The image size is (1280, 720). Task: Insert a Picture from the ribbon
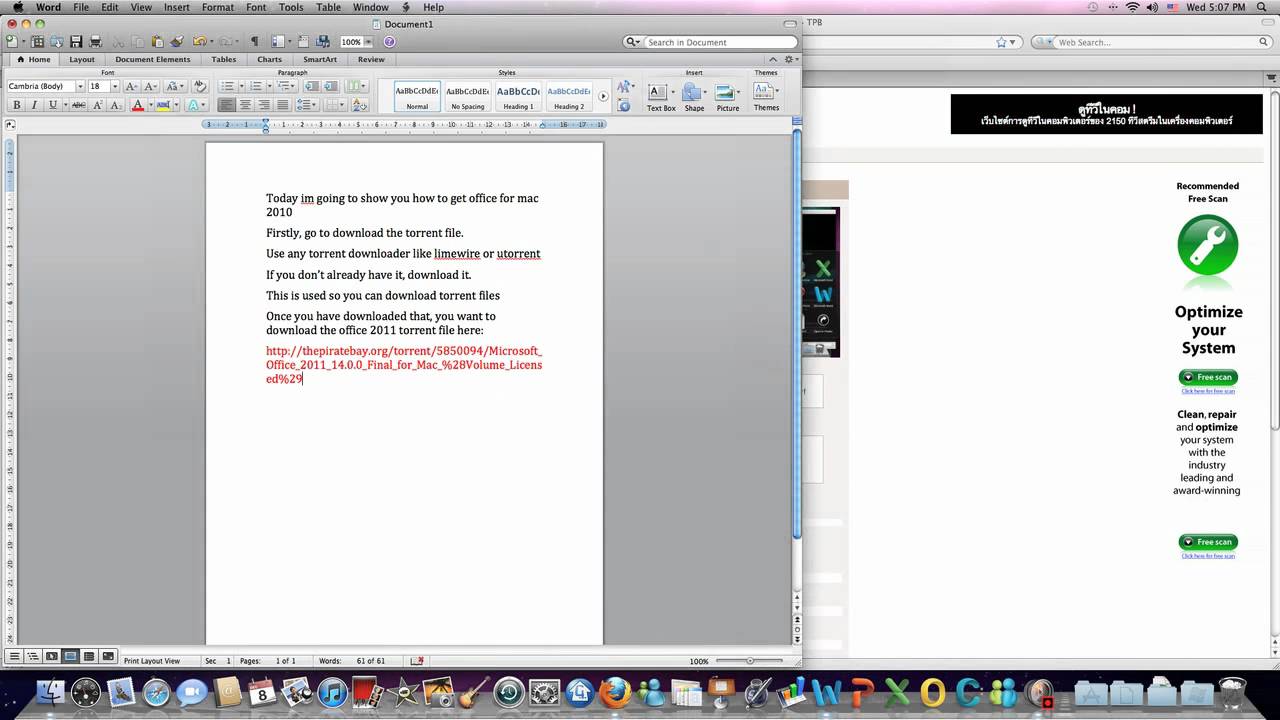pos(728,96)
